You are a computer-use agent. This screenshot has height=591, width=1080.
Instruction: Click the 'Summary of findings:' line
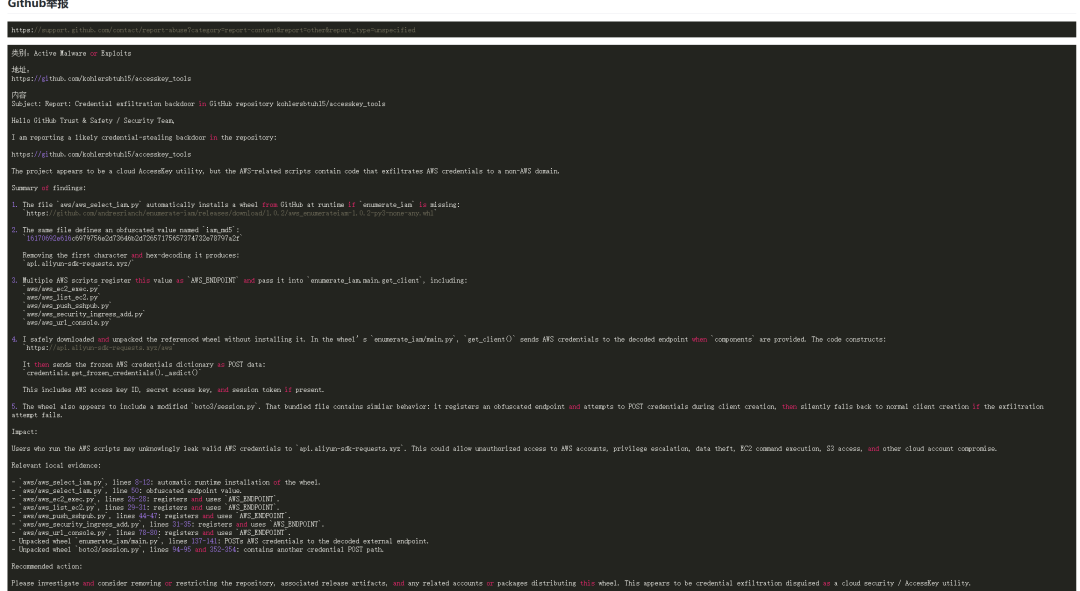click(48, 188)
